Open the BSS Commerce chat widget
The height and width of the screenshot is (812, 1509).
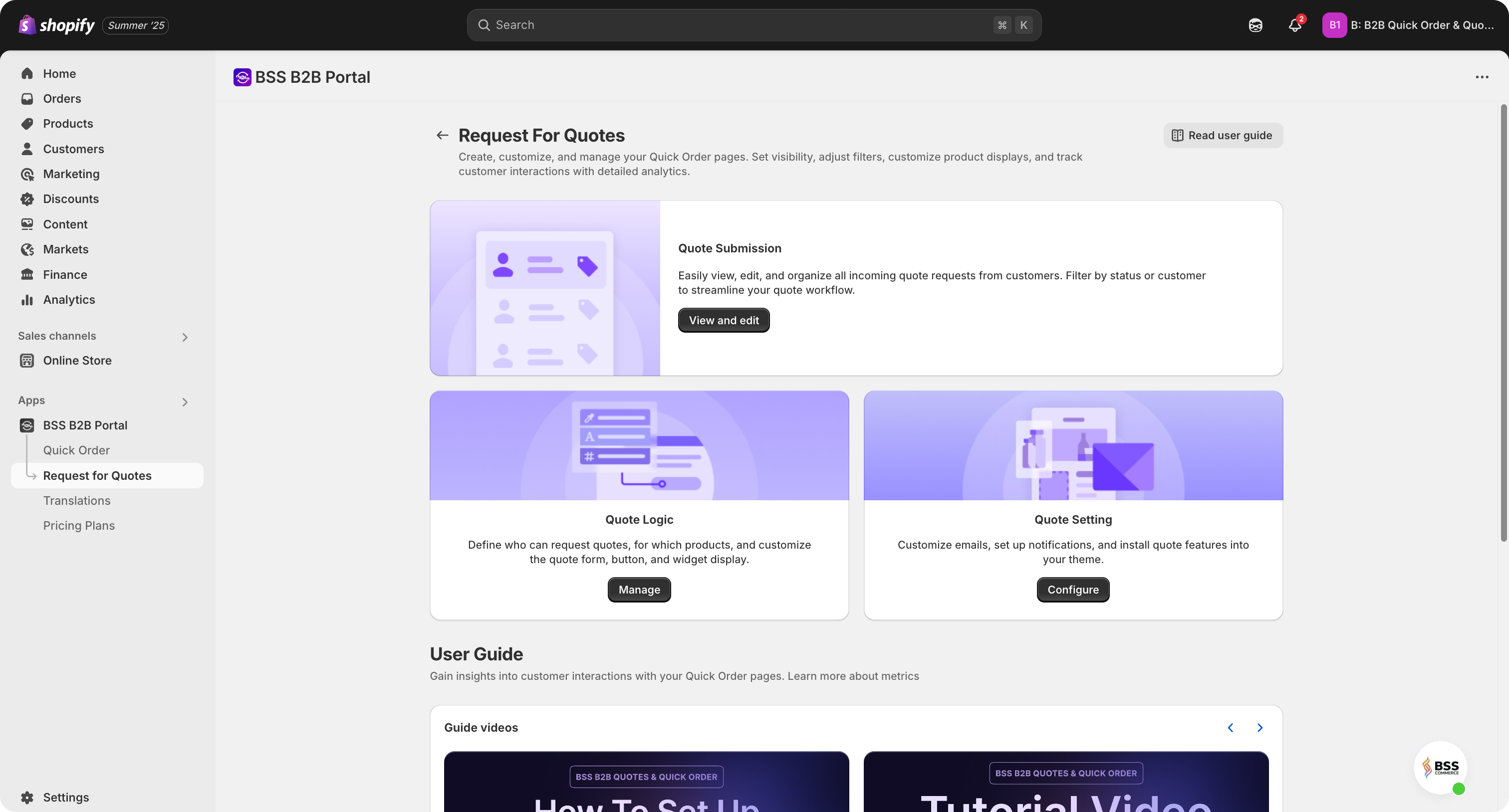[x=1441, y=767]
